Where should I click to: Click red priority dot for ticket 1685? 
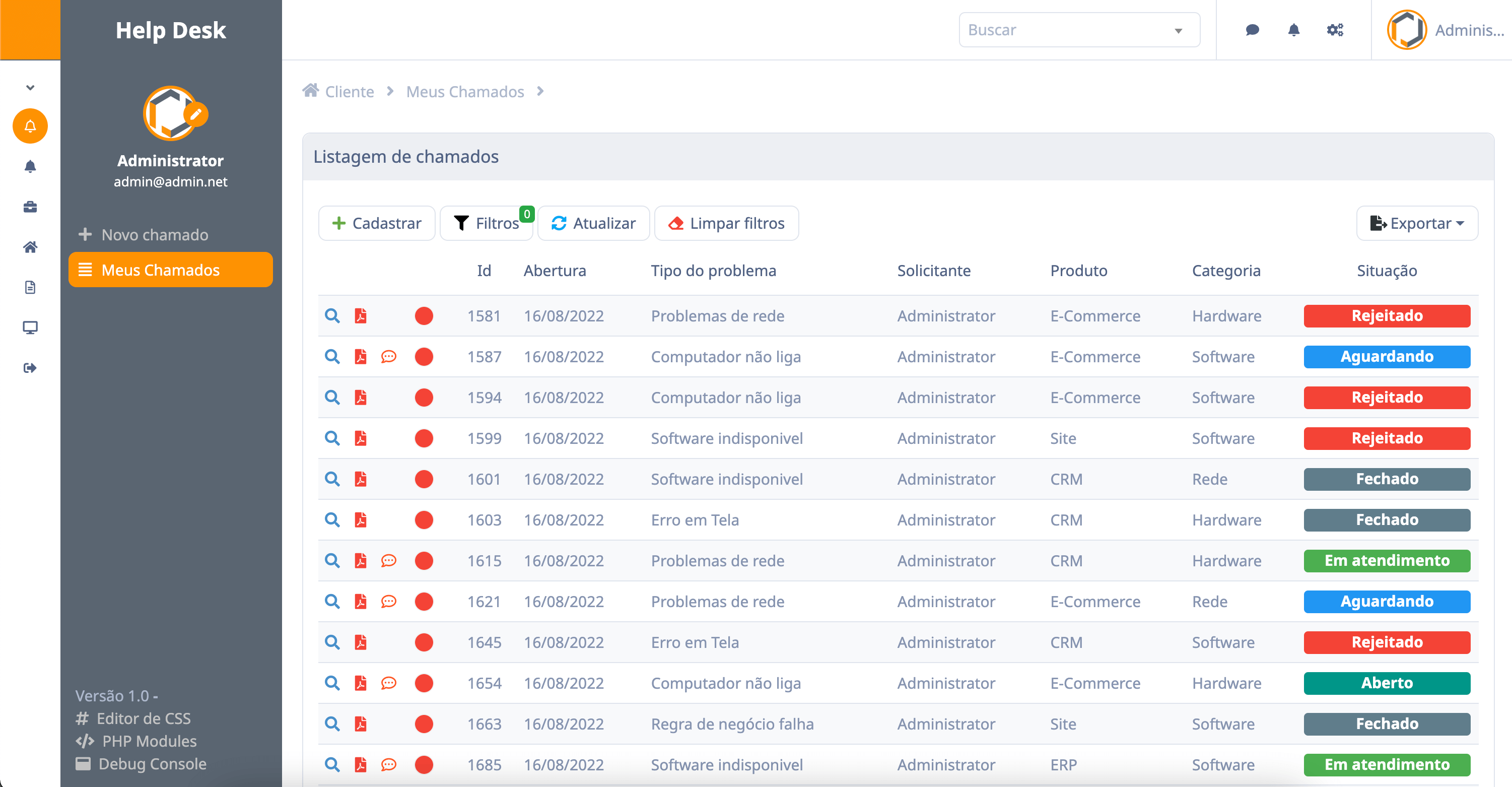tap(424, 765)
